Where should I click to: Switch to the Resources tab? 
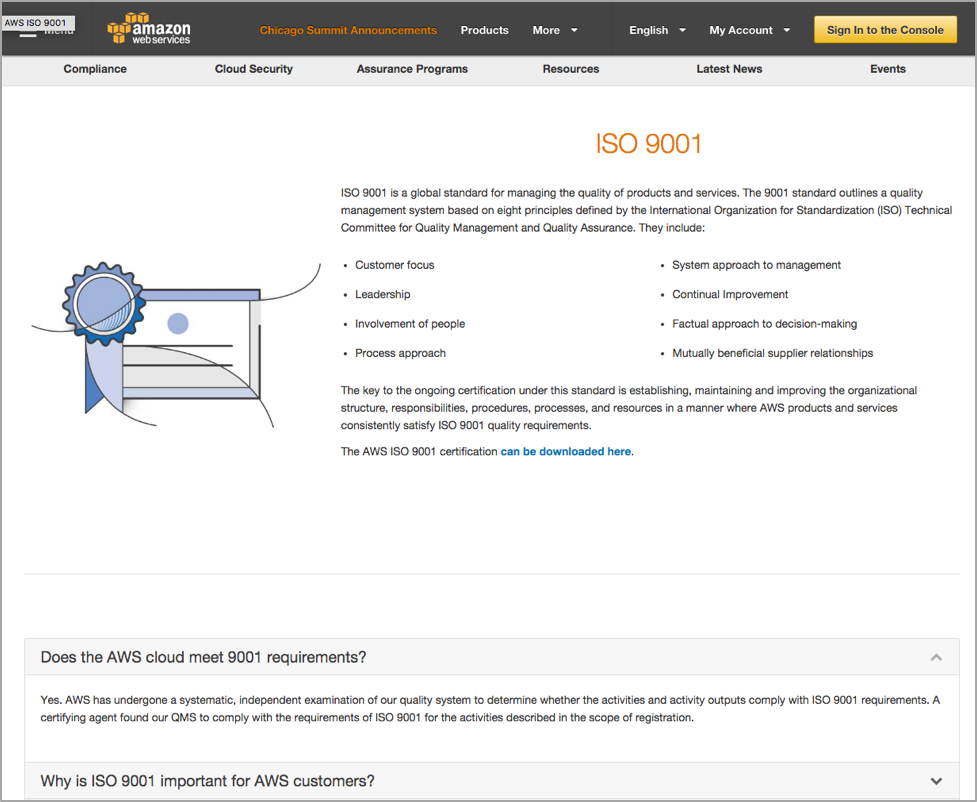coord(571,69)
